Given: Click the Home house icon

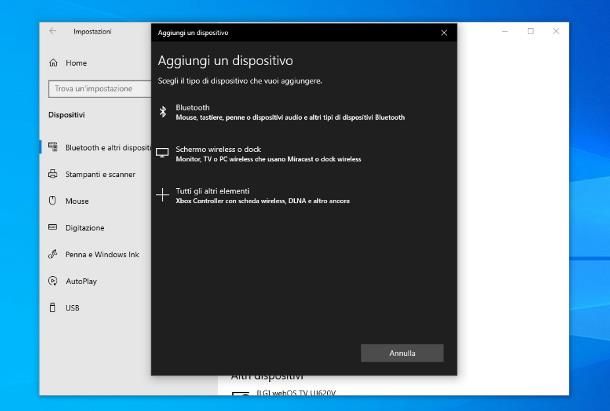Looking at the screenshot, I should coord(53,63).
